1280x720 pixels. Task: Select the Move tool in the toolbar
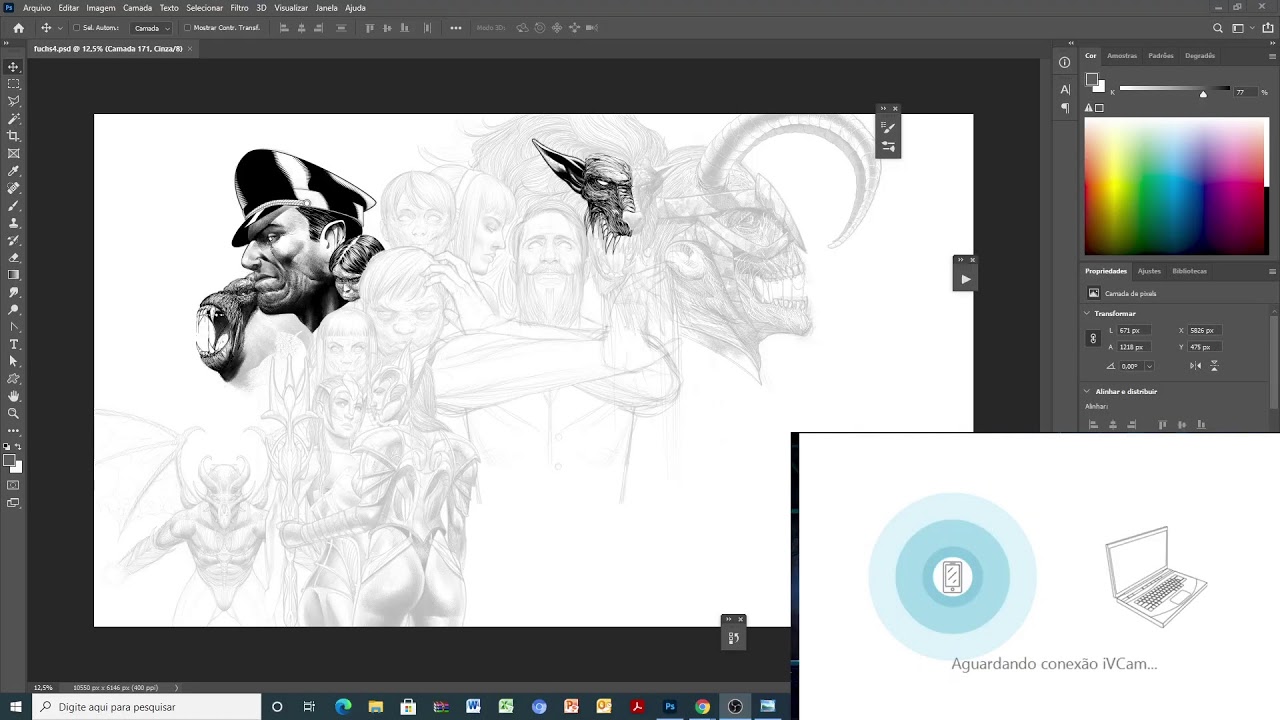pos(13,67)
